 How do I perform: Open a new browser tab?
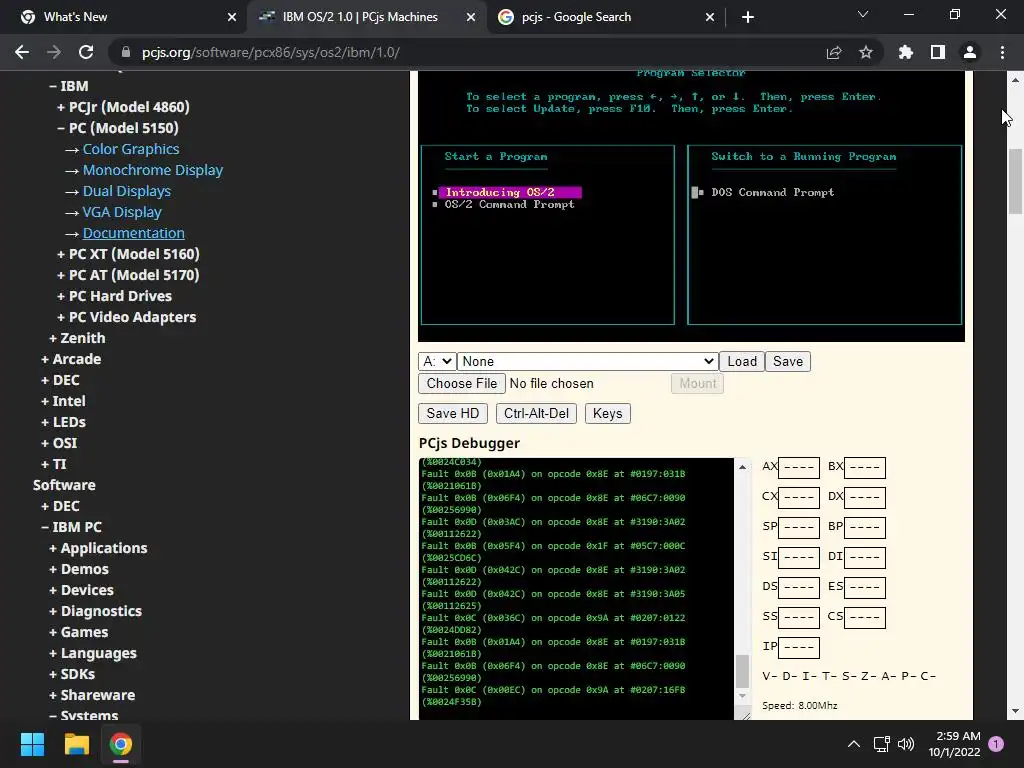click(x=748, y=17)
